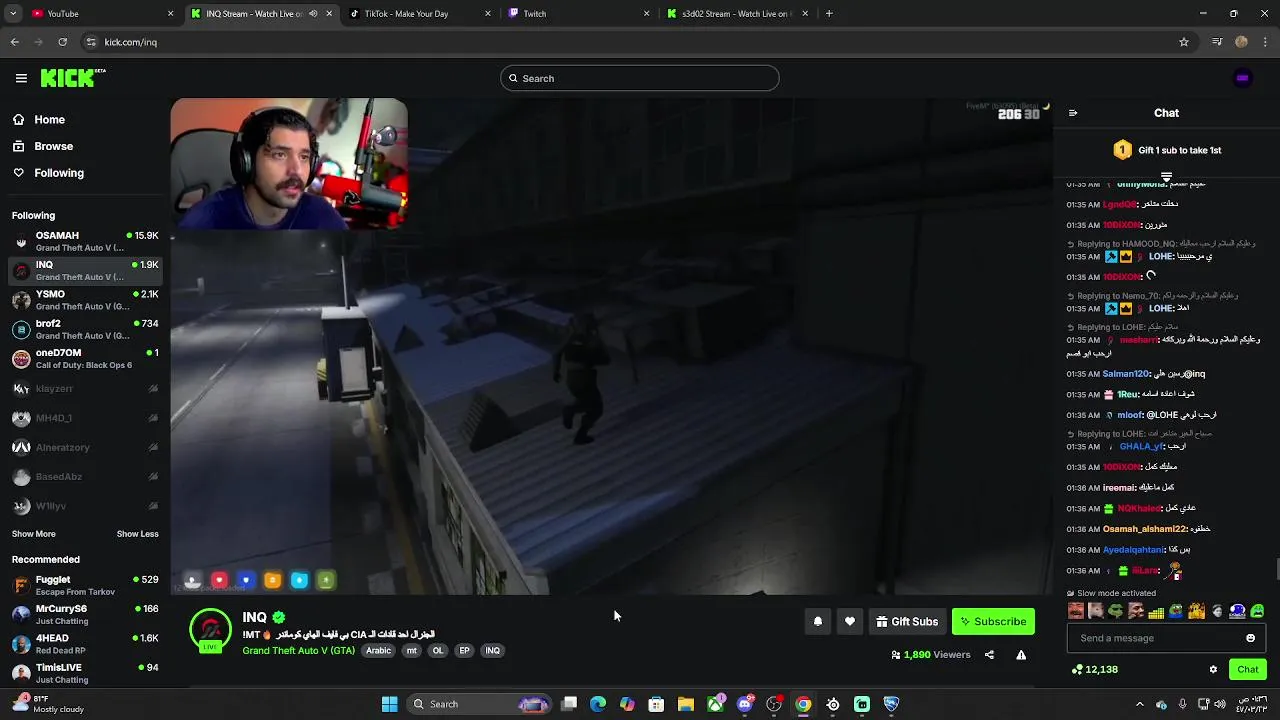Click the chat scrollbar
Screen dimensions: 1280x720
tap(1277, 569)
